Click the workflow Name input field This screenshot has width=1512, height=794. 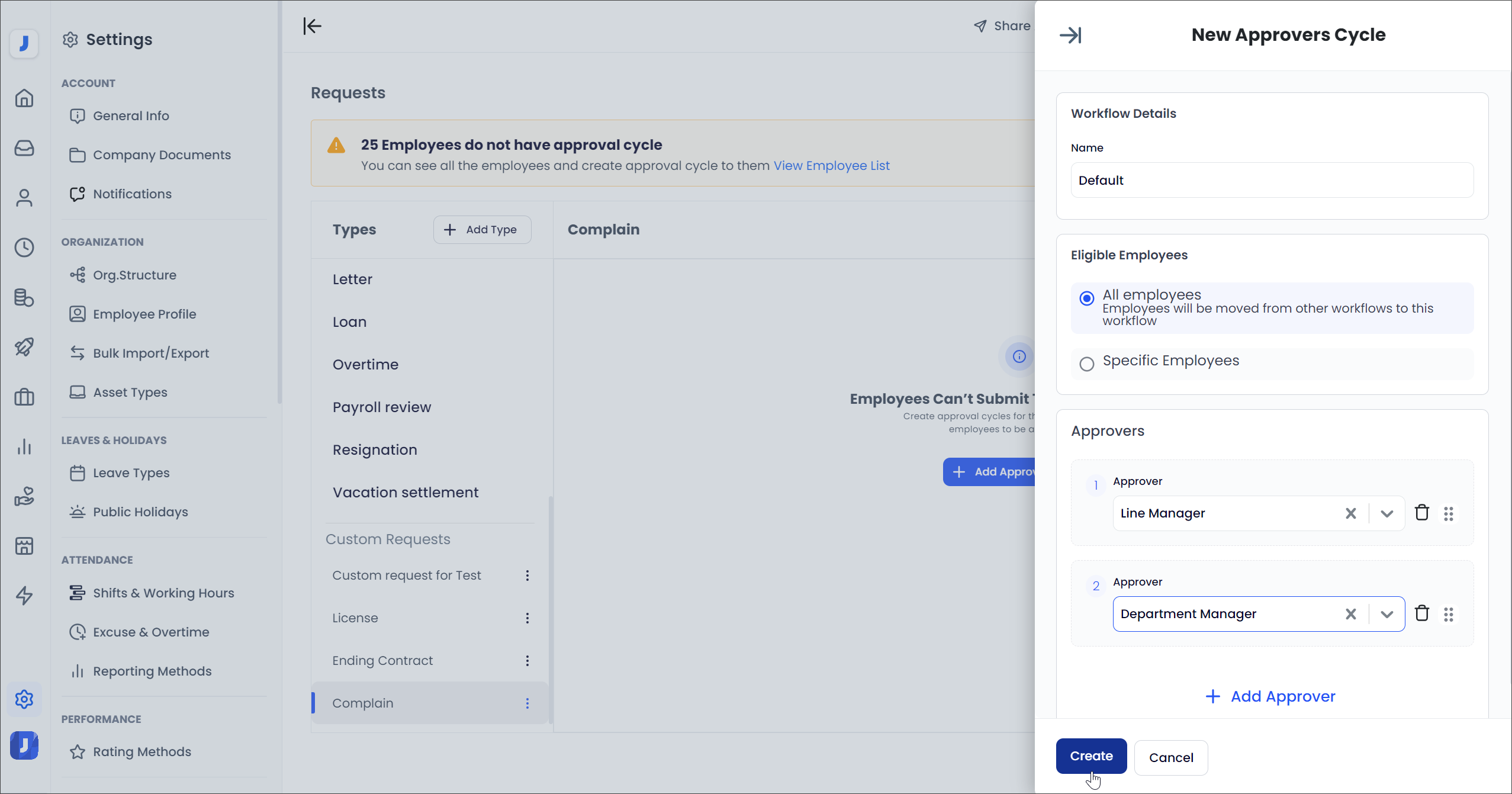[x=1272, y=181]
